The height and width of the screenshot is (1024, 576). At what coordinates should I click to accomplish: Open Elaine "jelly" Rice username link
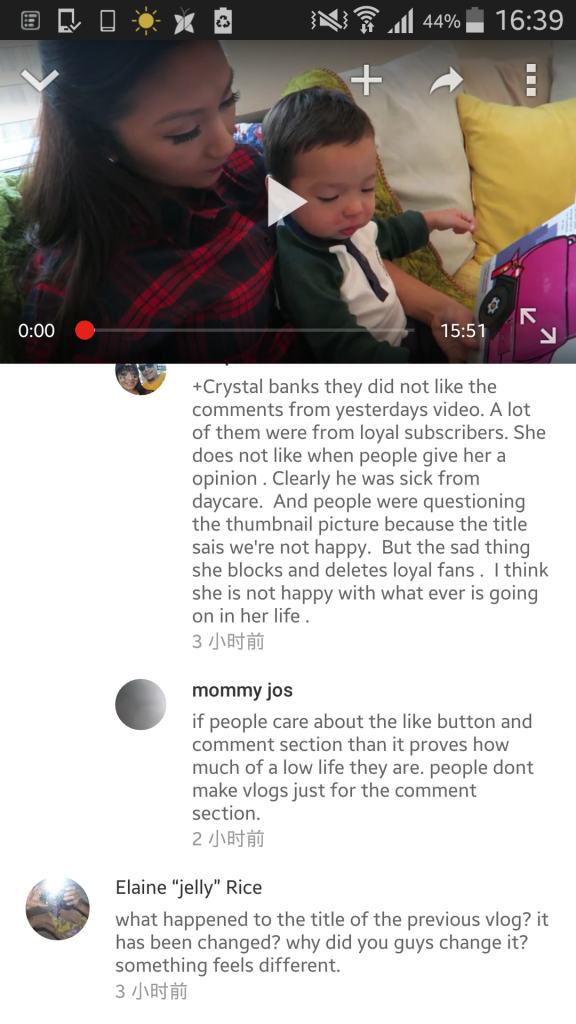(x=189, y=888)
